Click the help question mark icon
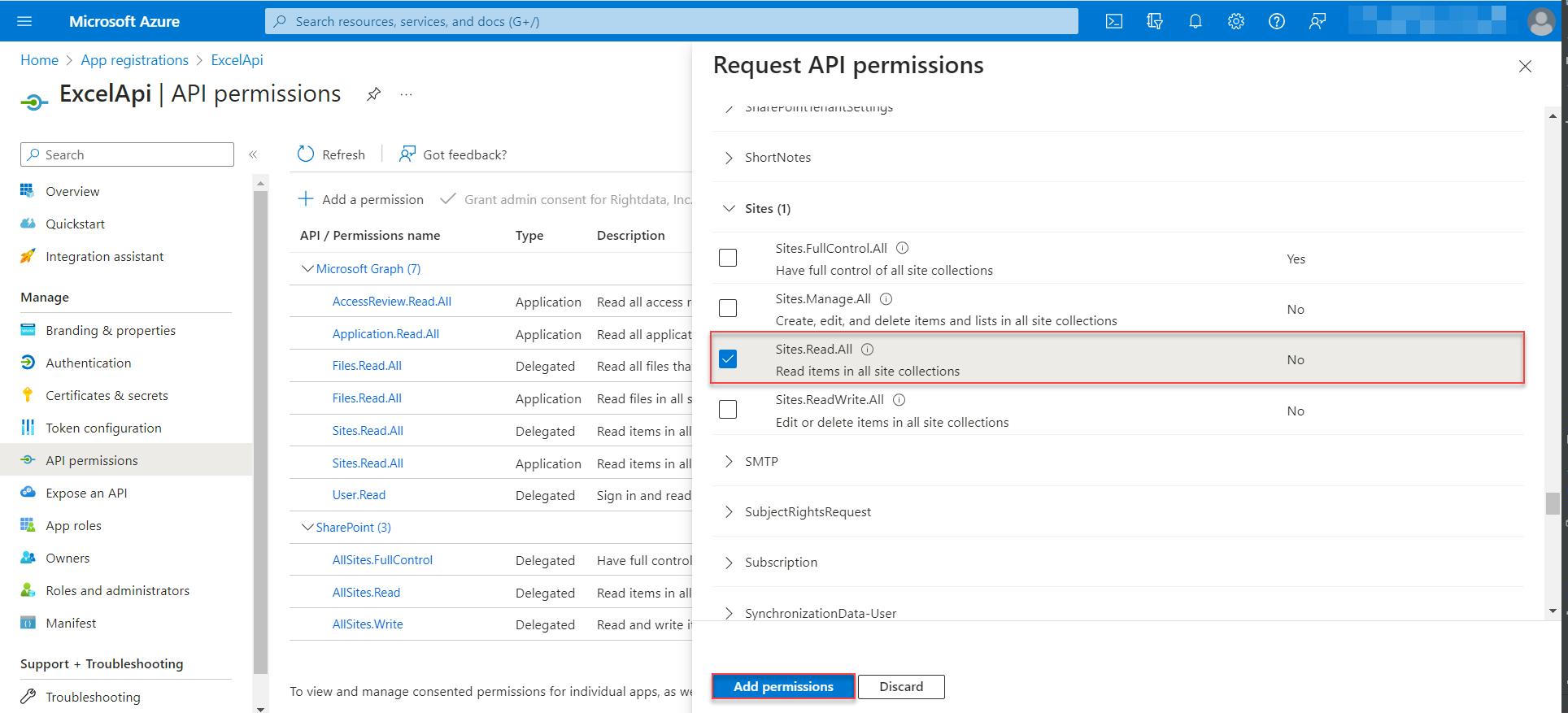Image resolution: width=1568 pixels, height=713 pixels. 1277,22
